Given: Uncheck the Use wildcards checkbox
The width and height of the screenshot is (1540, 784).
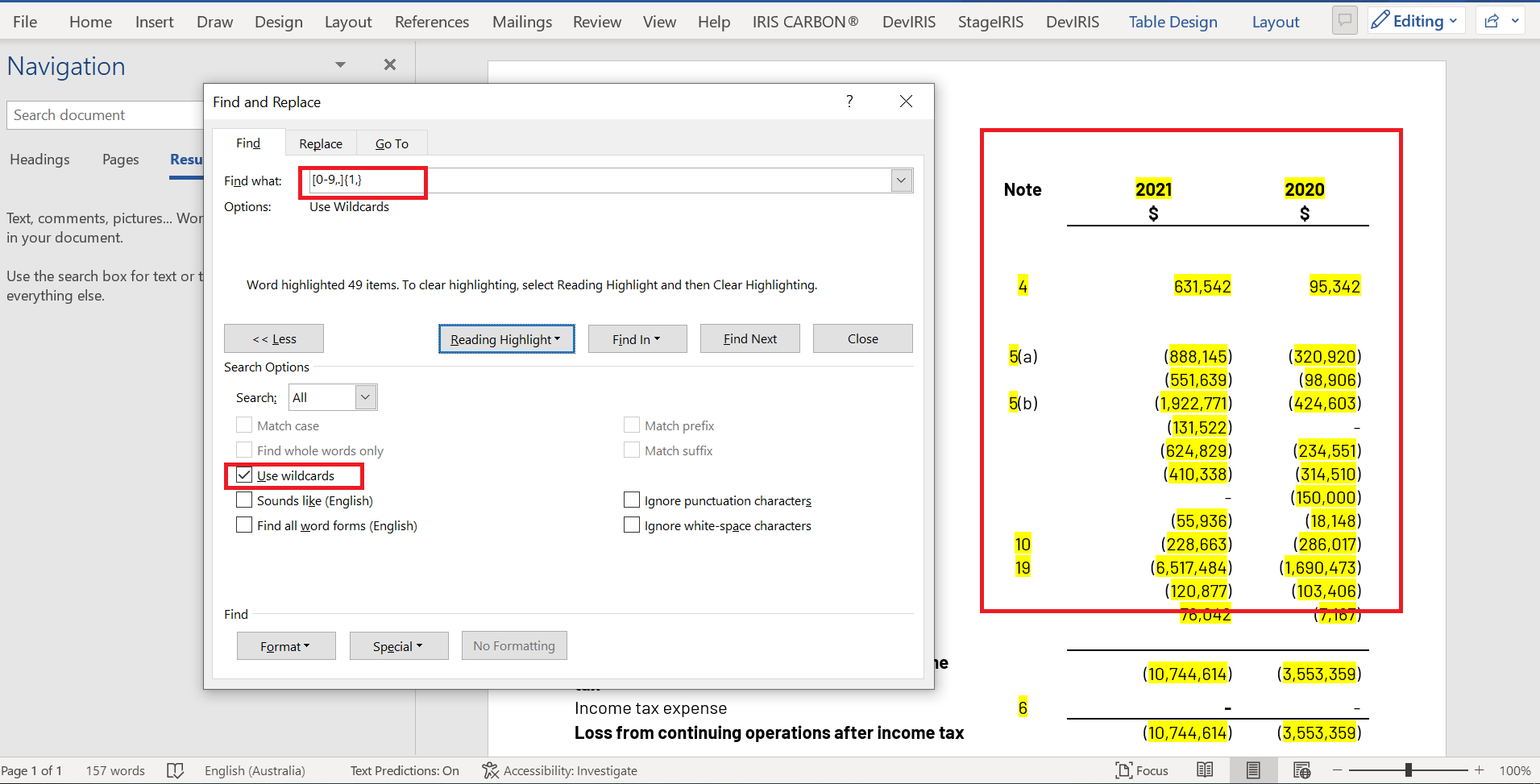Looking at the screenshot, I should (x=244, y=475).
